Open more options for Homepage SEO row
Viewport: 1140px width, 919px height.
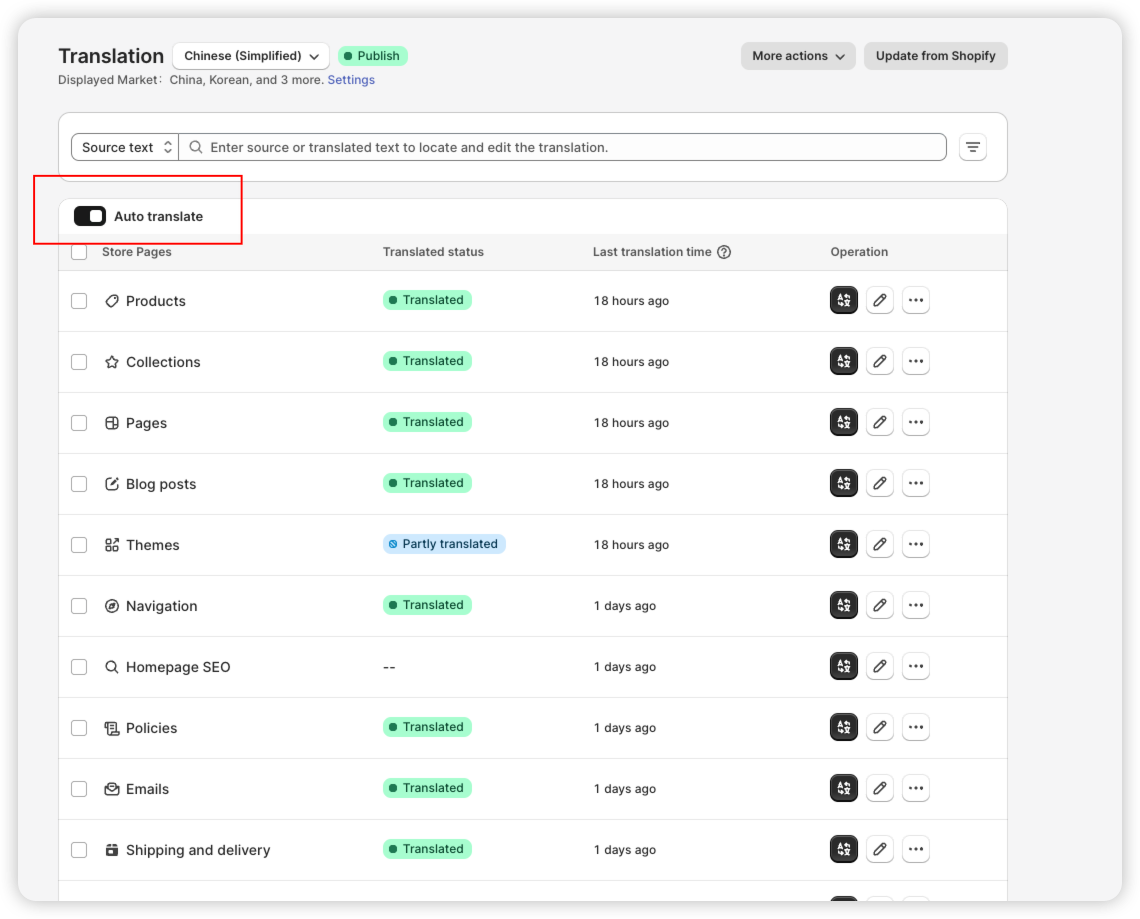[915, 667]
